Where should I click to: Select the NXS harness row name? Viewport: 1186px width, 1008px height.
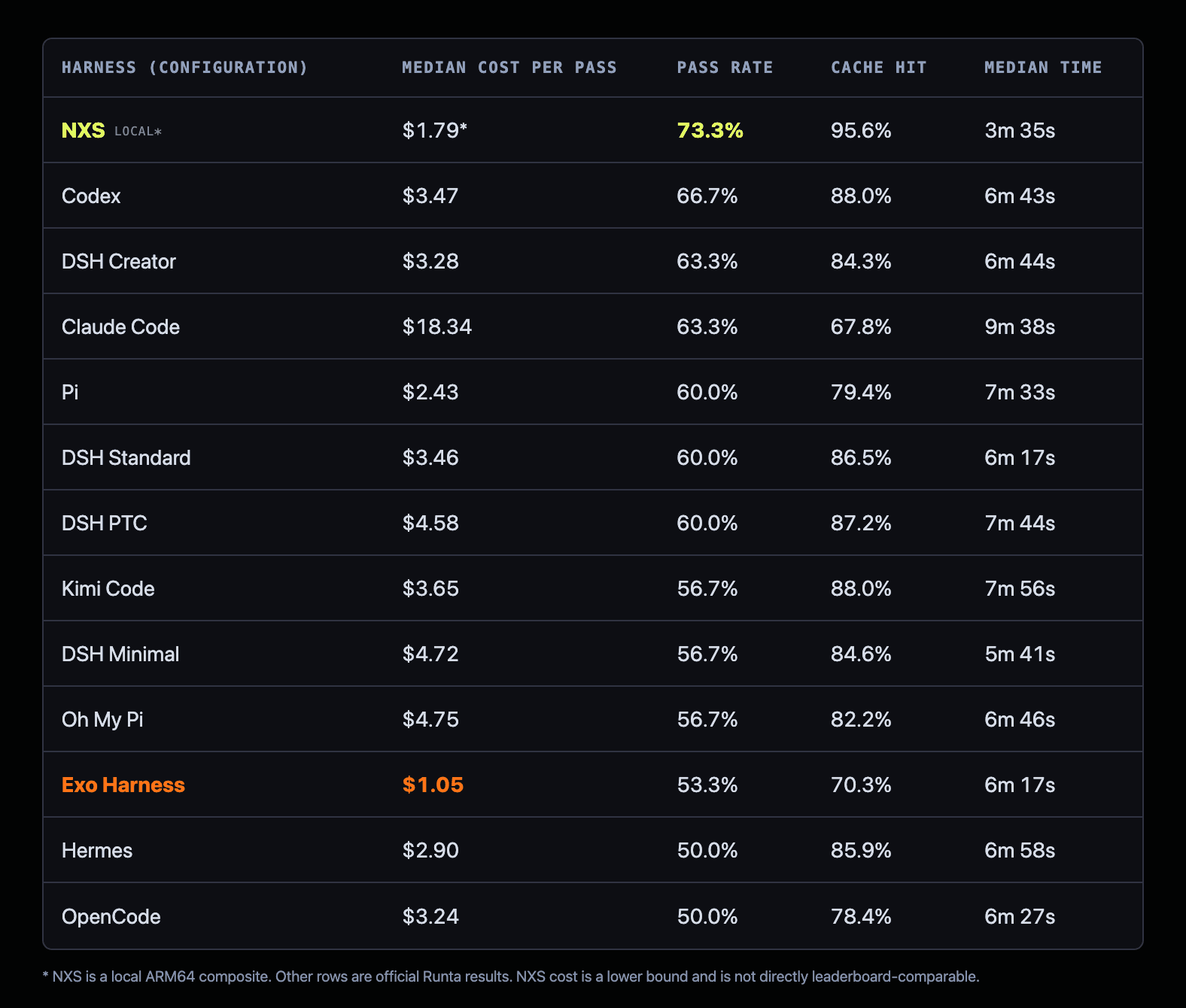[x=84, y=130]
